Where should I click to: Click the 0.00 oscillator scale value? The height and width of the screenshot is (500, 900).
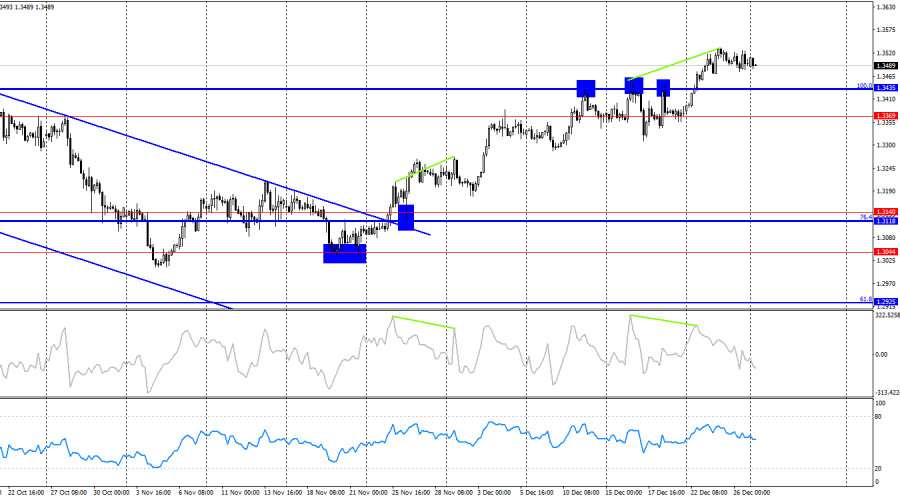tap(881, 355)
